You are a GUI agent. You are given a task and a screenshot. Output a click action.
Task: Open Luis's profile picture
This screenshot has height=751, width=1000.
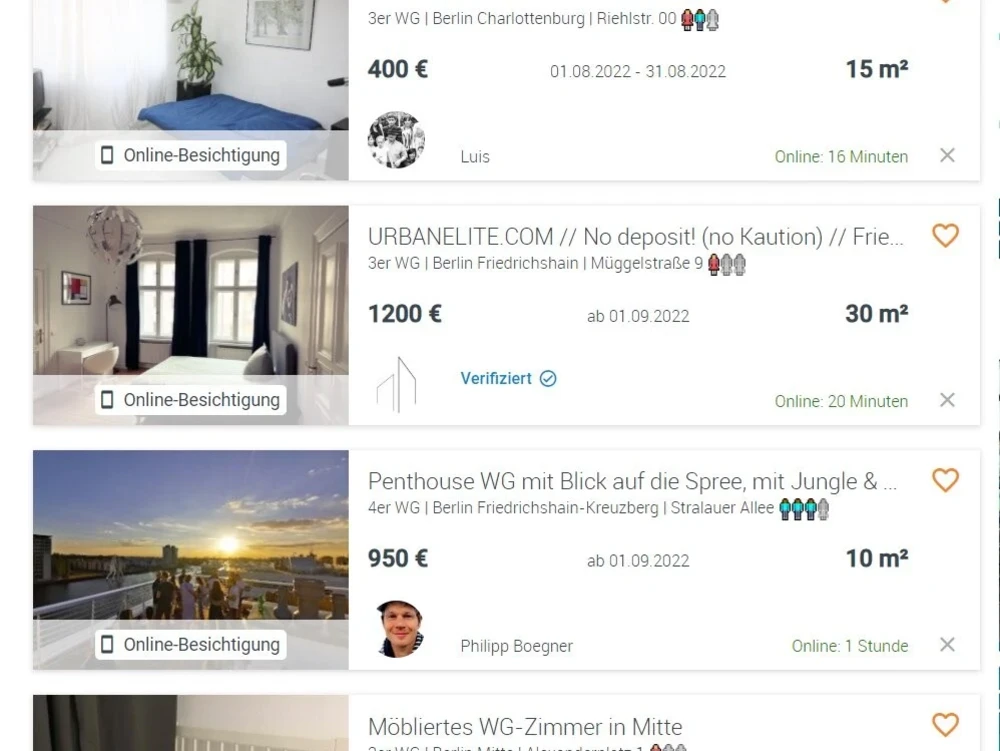click(396, 140)
